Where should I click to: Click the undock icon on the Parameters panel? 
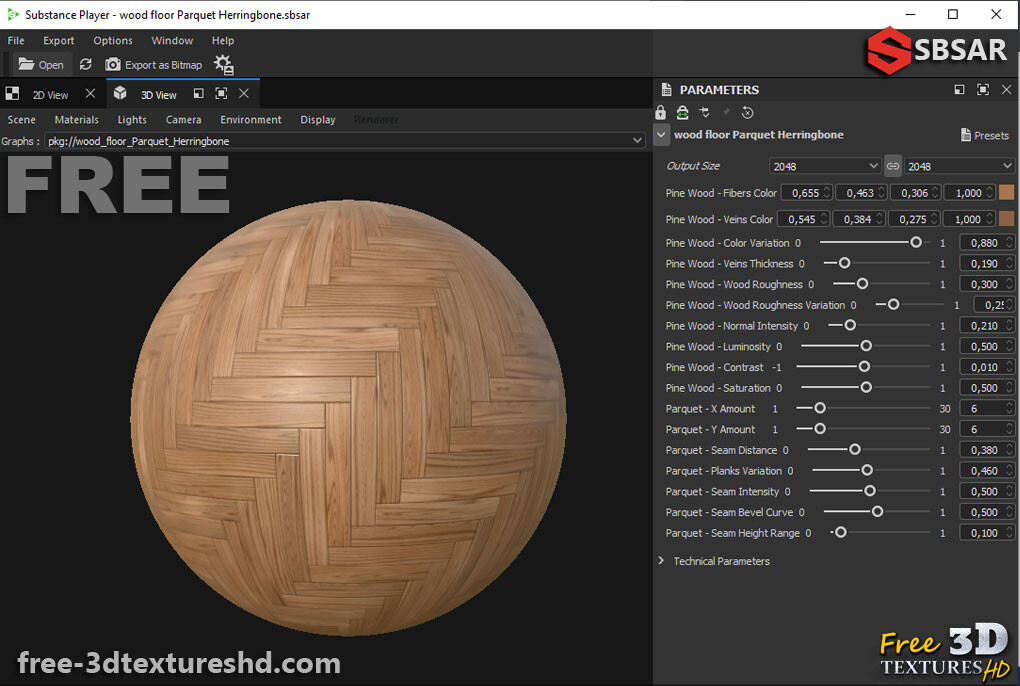[x=957, y=89]
